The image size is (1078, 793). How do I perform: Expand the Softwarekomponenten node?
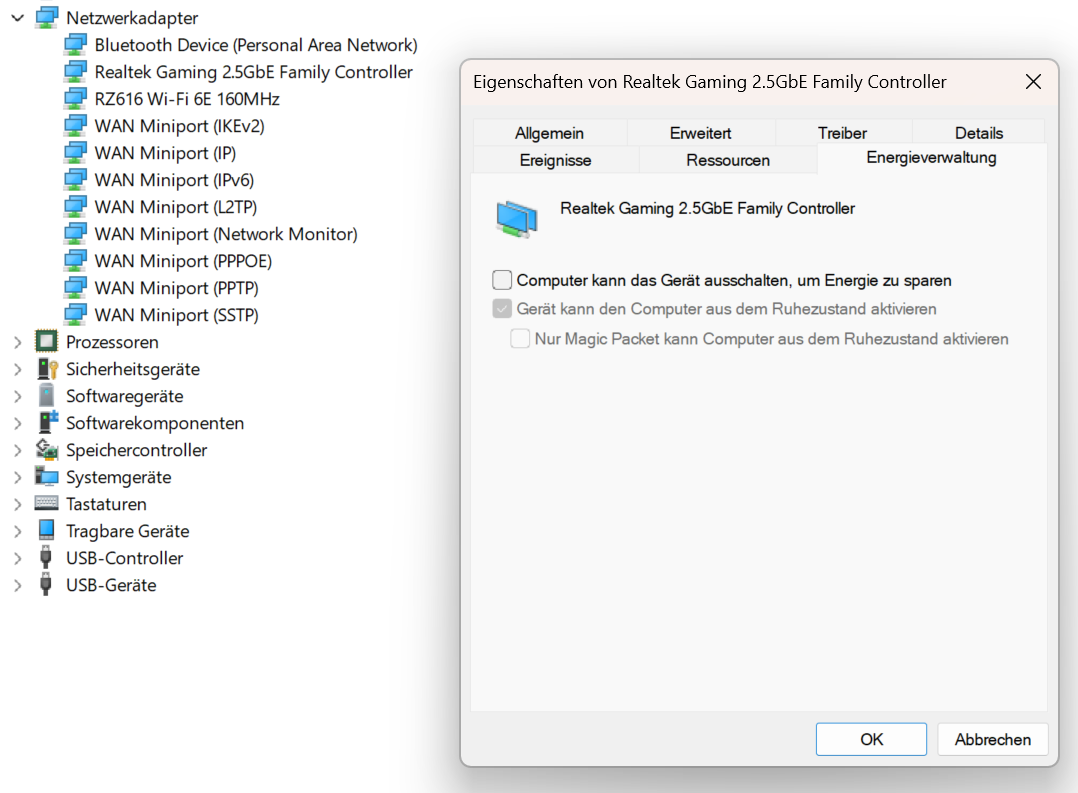coord(18,423)
